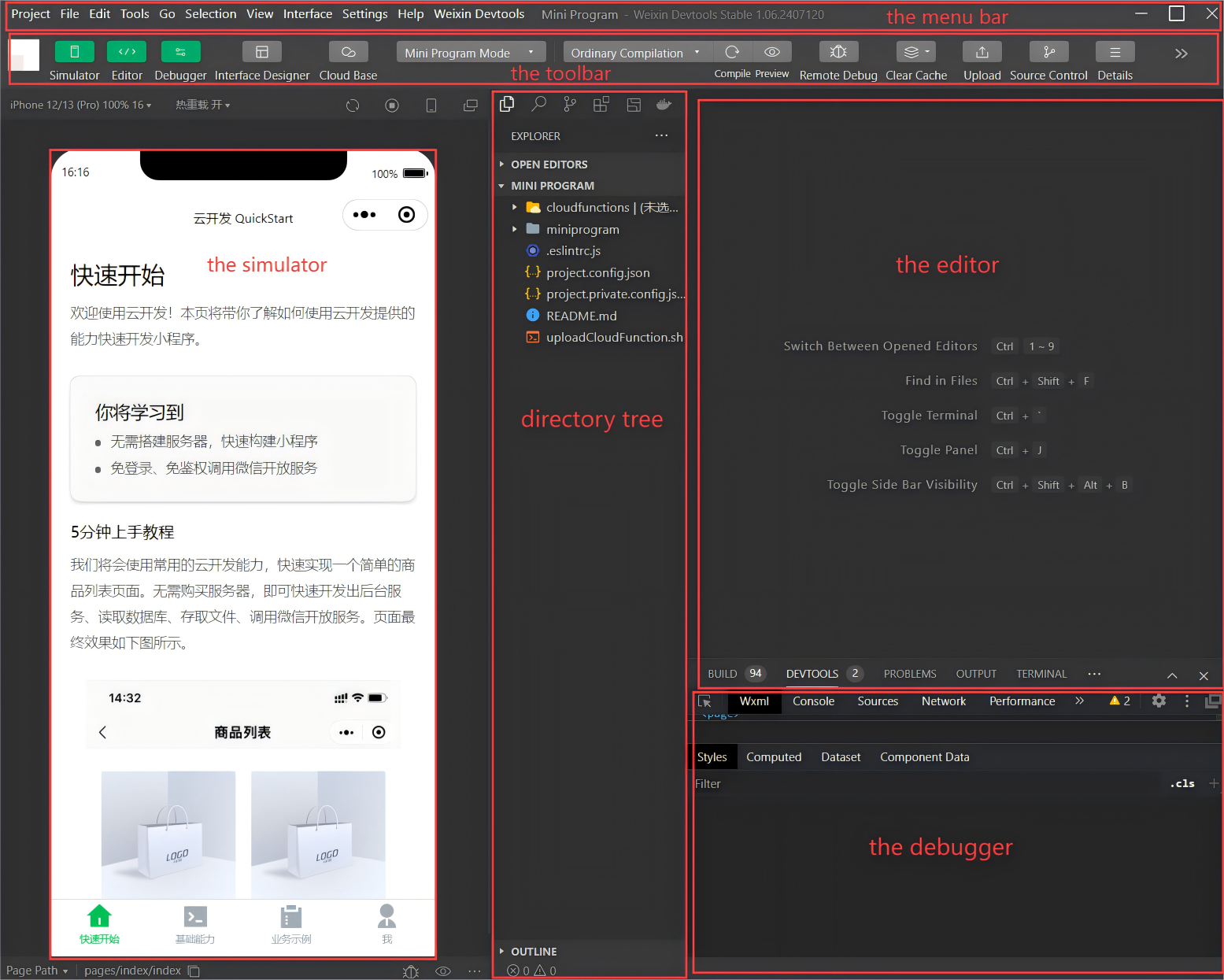Open the Settings menu
The width and height of the screenshot is (1224, 980).
pyautogui.click(x=364, y=14)
